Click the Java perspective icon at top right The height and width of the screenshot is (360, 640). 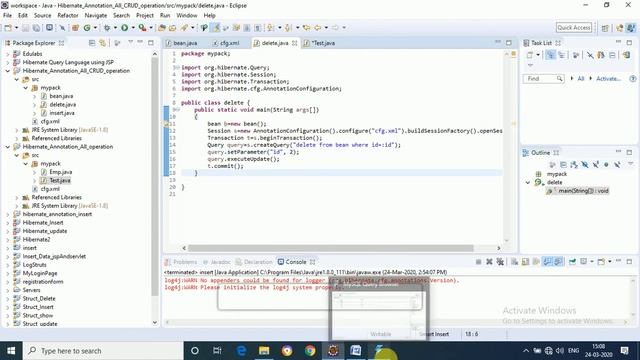click(631, 28)
